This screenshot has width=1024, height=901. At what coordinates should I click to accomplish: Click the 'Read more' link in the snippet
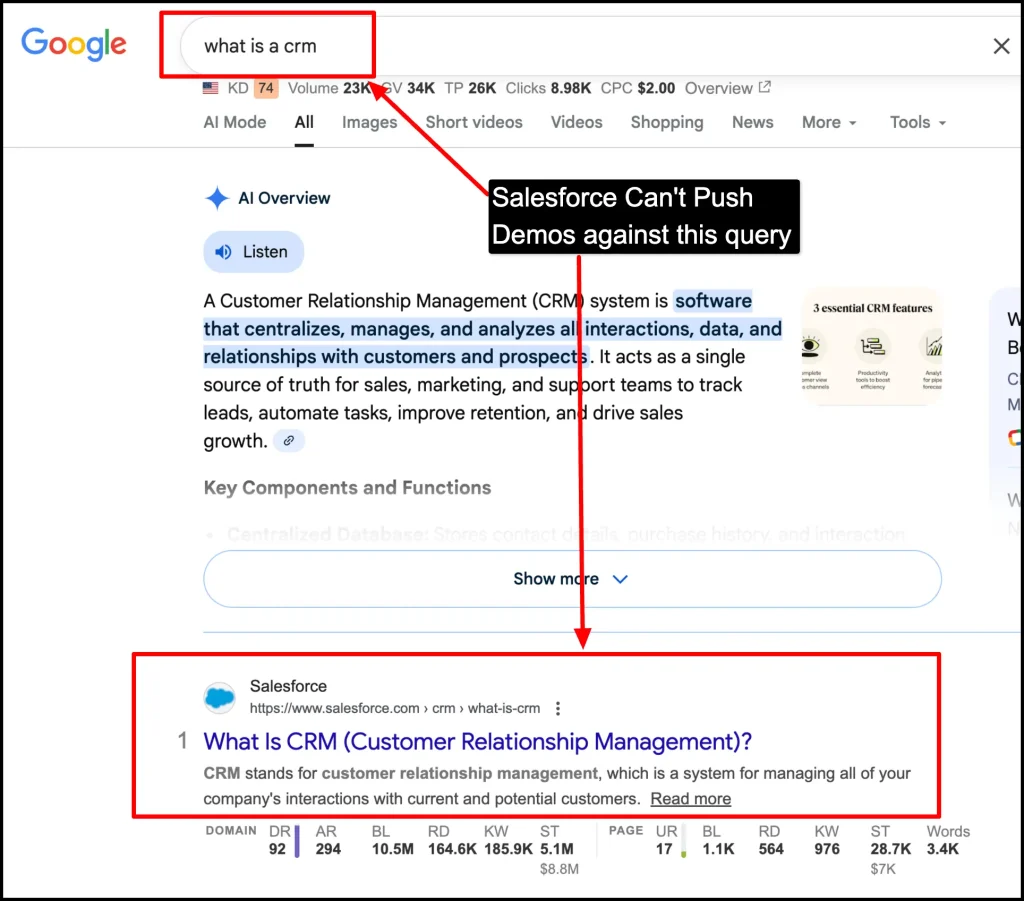690,798
